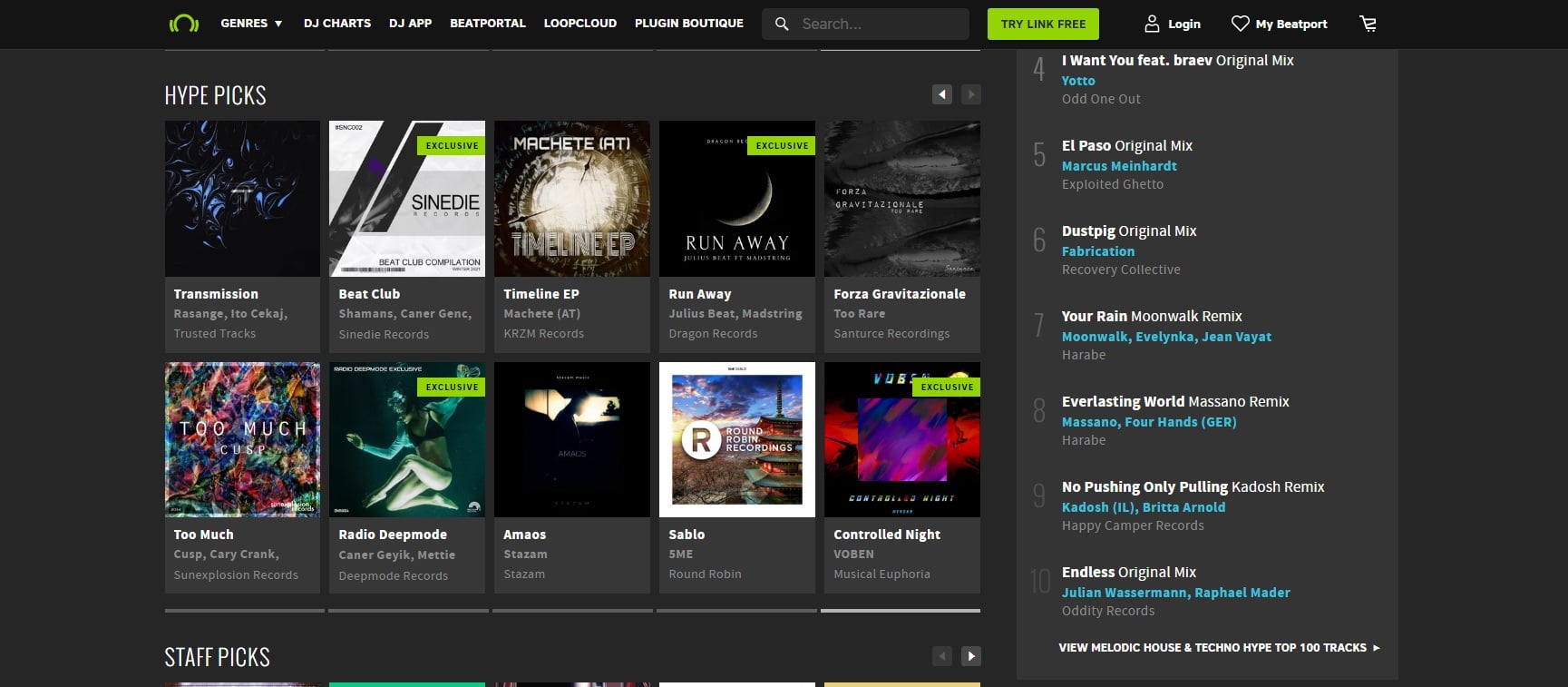
Task: Go to previous Hype Picks page
Action: coord(942,94)
